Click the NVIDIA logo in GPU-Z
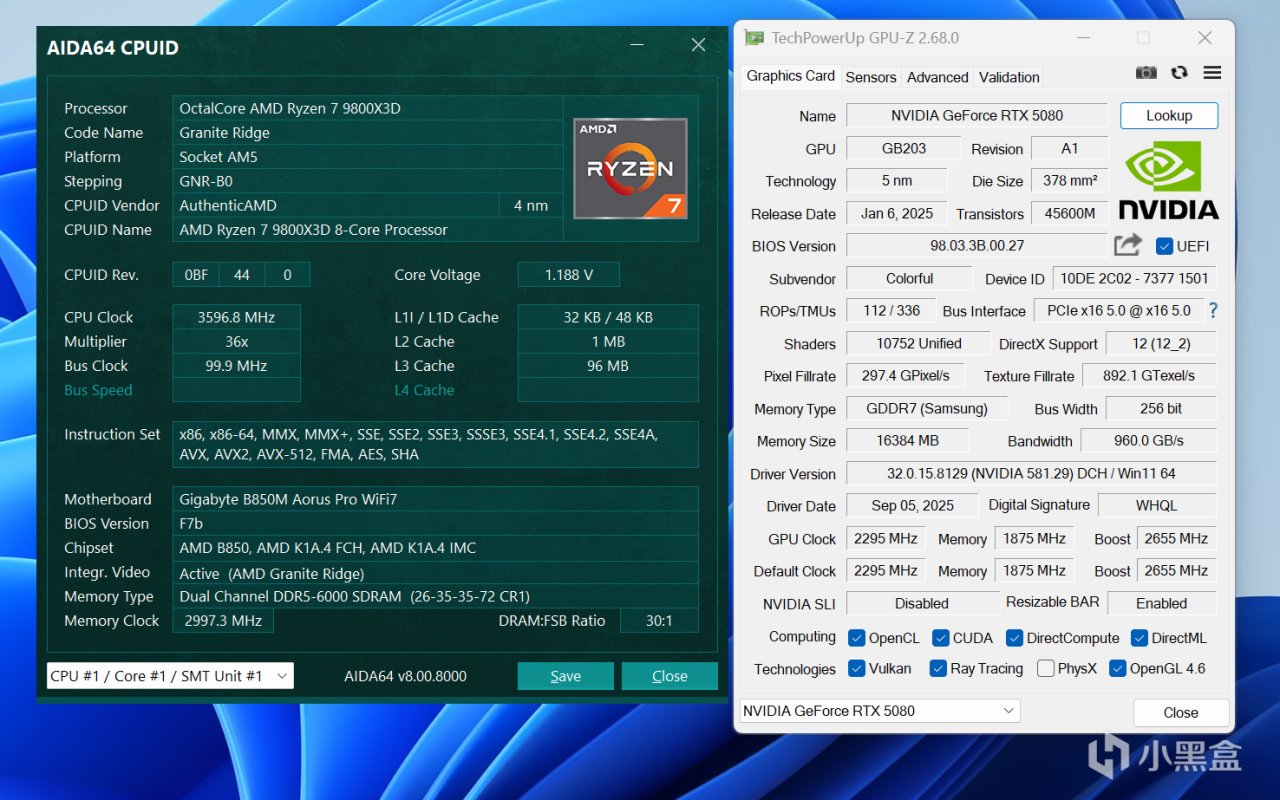The width and height of the screenshot is (1280, 800). pos(1168,180)
